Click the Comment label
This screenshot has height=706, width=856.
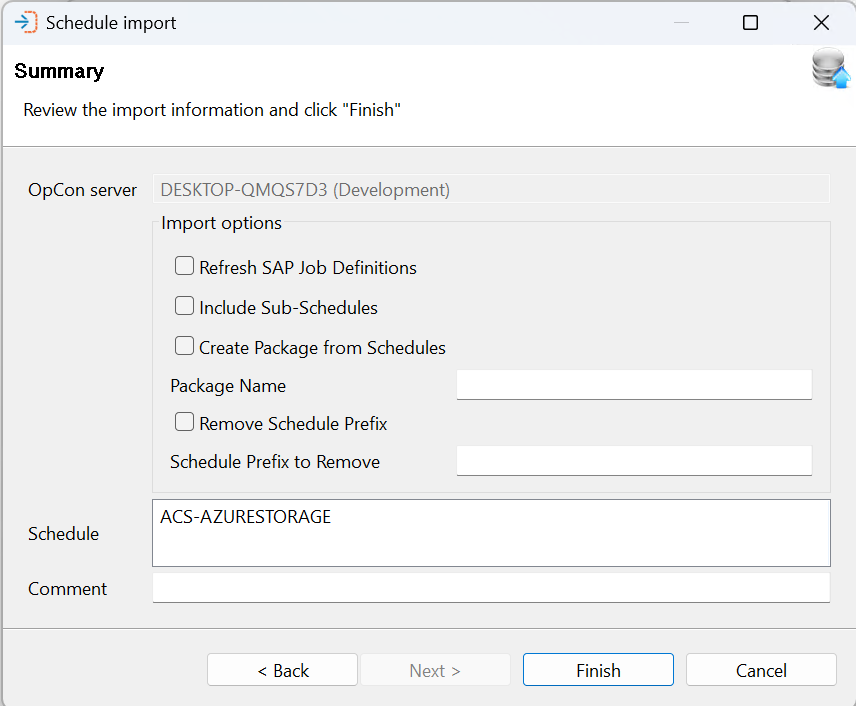68,589
